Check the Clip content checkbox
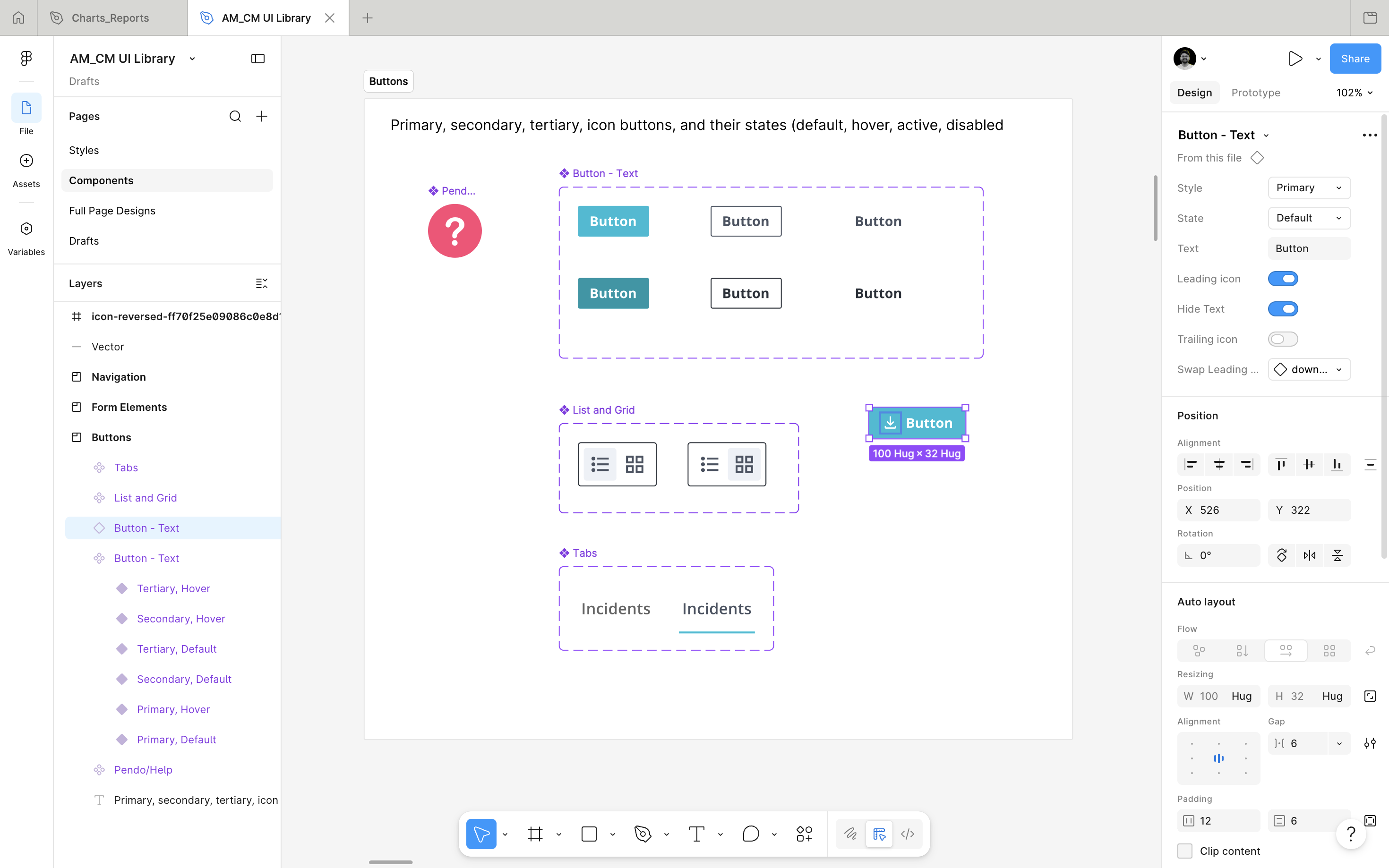The width and height of the screenshot is (1389, 868). point(1184,851)
